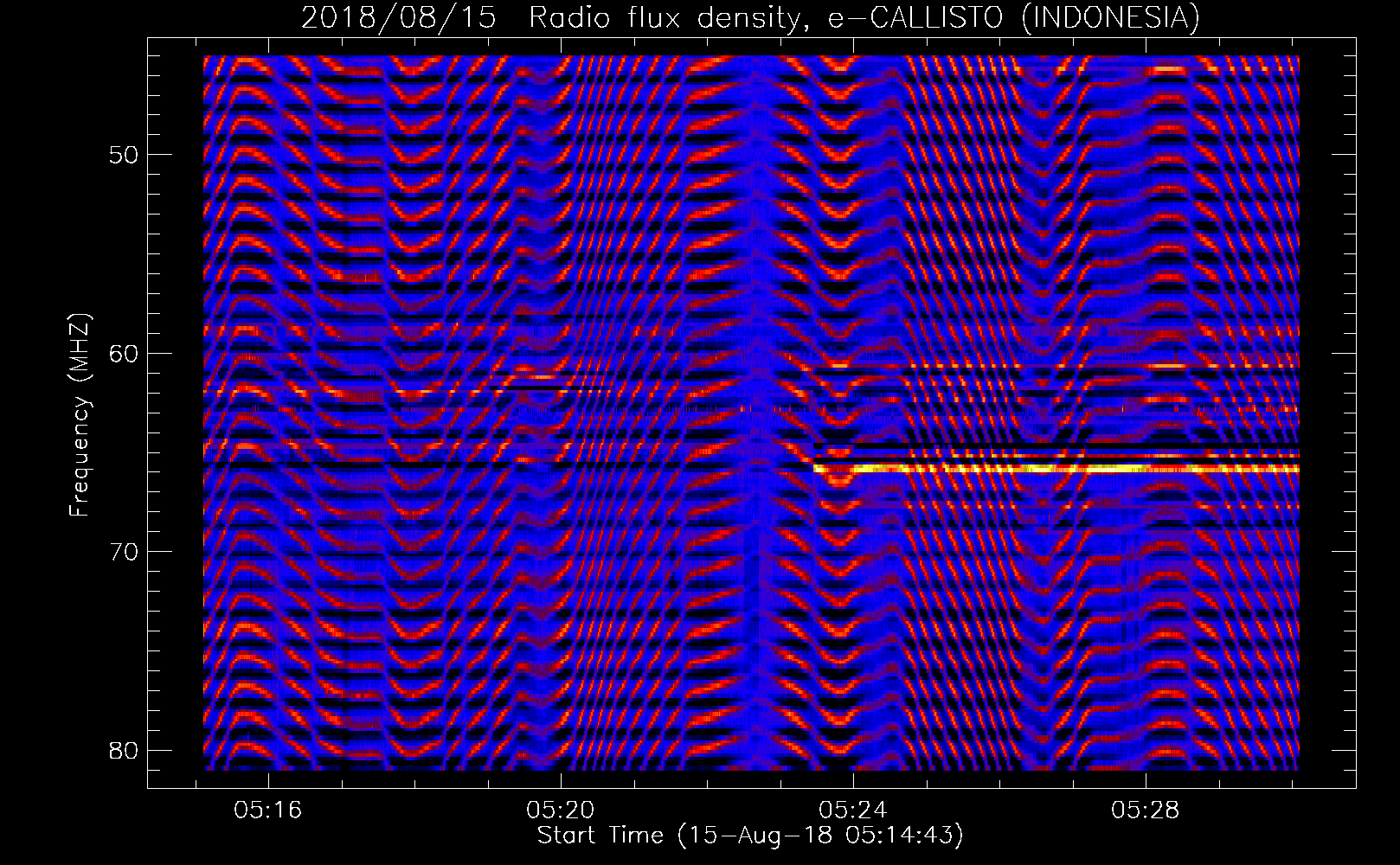This screenshot has width=1400, height=865.
Task: Click the 70 MHz frequency tick label
Action: (125, 552)
